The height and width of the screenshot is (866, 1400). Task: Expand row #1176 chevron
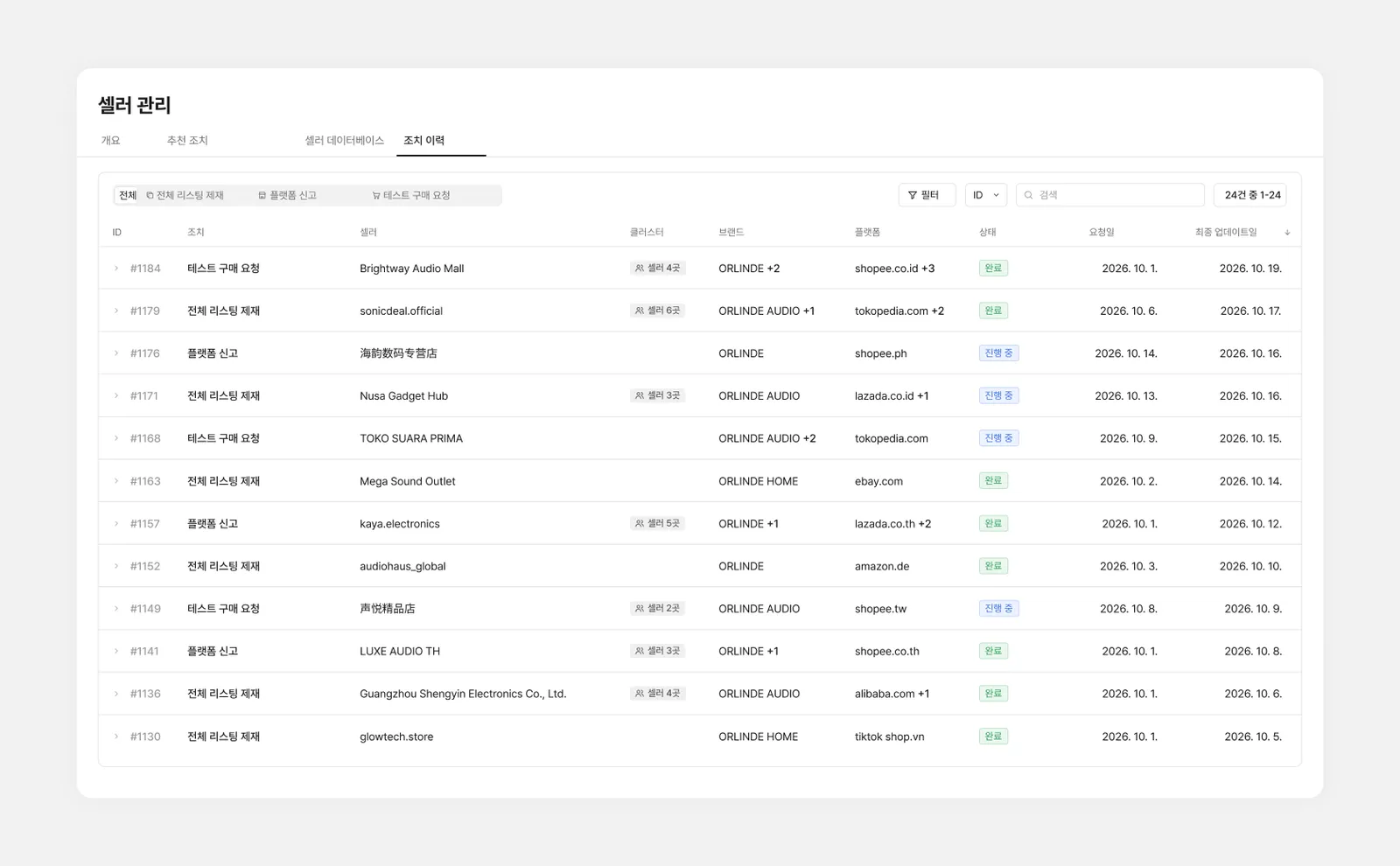pyautogui.click(x=116, y=353)
